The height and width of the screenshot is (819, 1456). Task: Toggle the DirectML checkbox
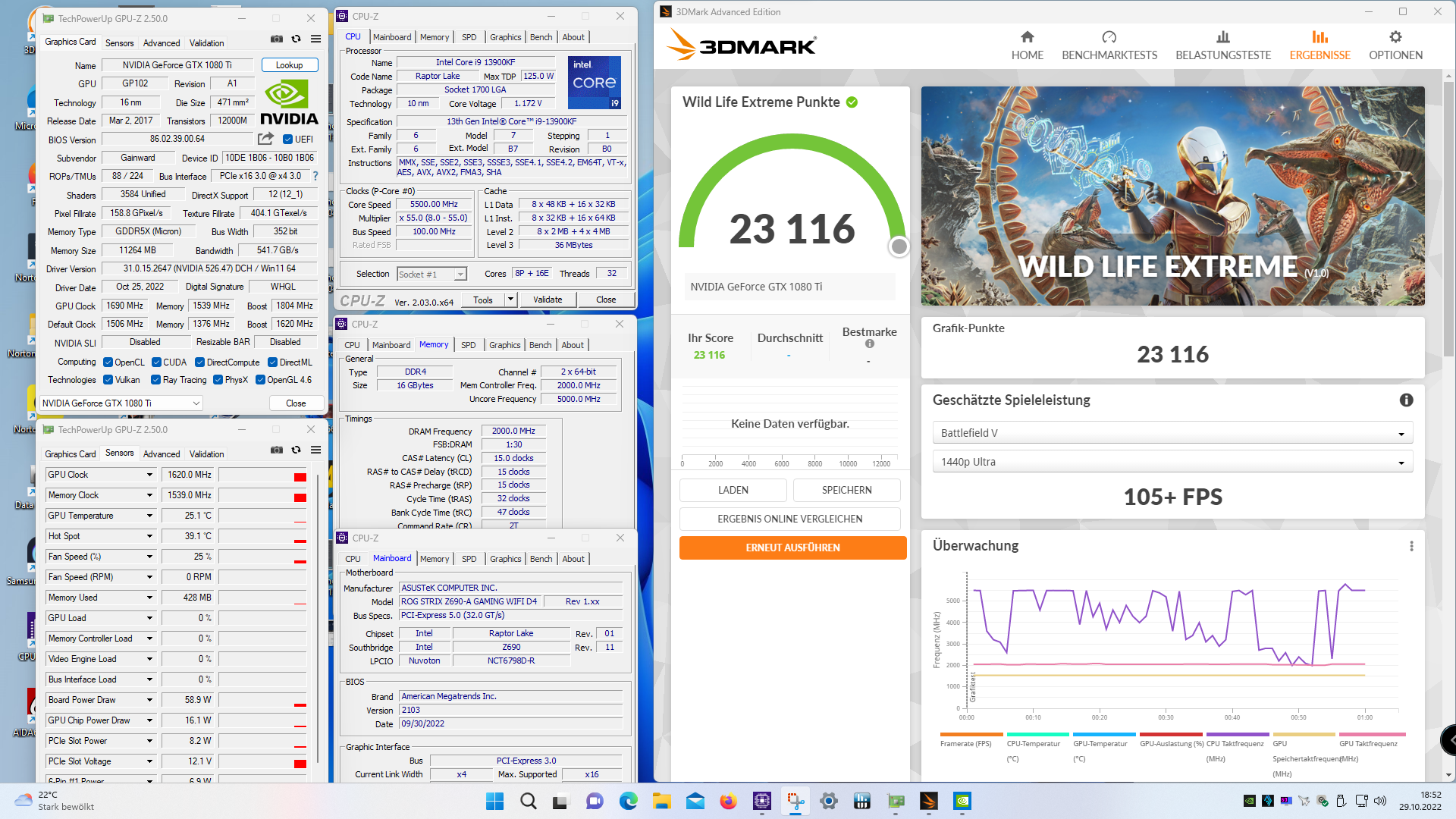click(272, 362)
